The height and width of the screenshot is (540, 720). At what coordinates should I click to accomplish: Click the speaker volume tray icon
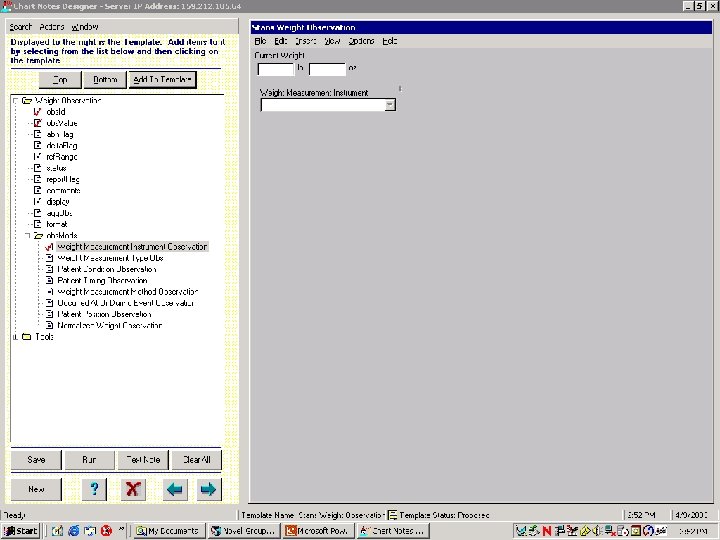point(595,531)
